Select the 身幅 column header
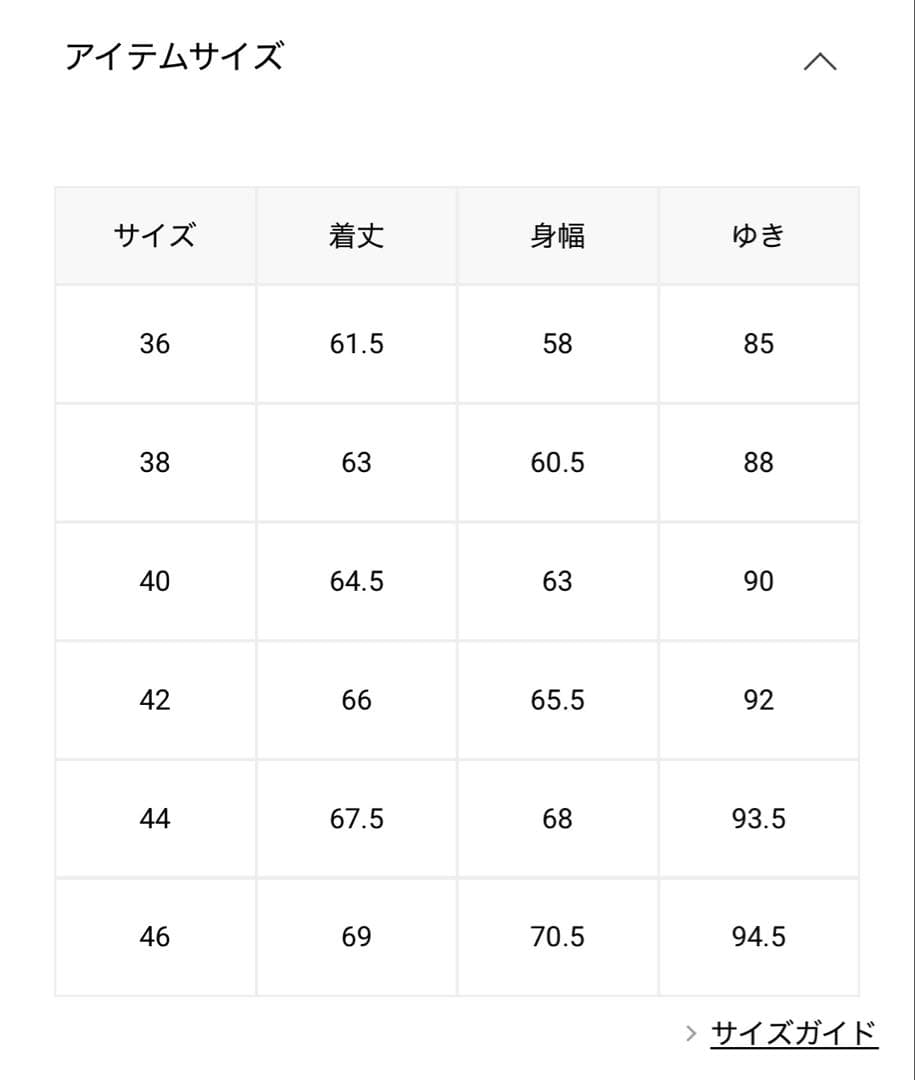The width and height of the screenshot is (915, 1080). (x=558, y=234)
